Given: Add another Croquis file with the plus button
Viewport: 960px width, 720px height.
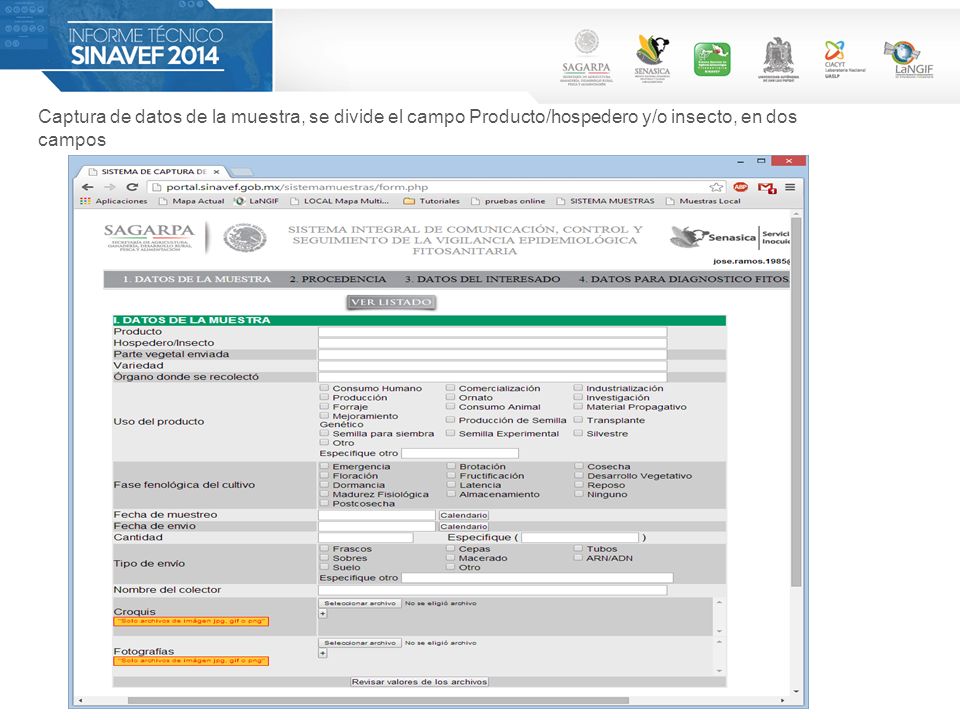Looking at the screenshot, I should (x=323, y=613).
